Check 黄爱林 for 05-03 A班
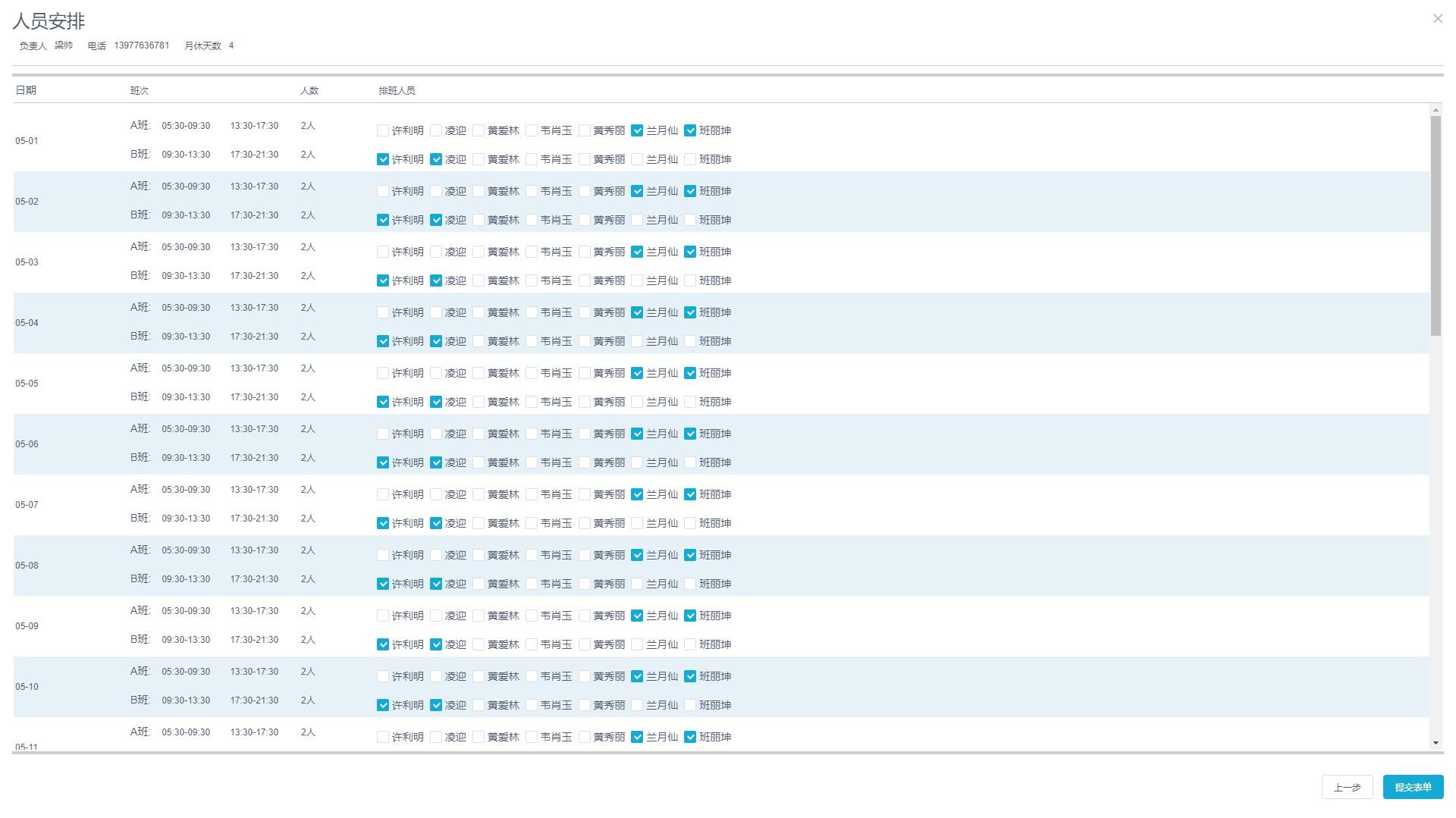The width and height of the screenshot is (1456, 818). point(479,252)
